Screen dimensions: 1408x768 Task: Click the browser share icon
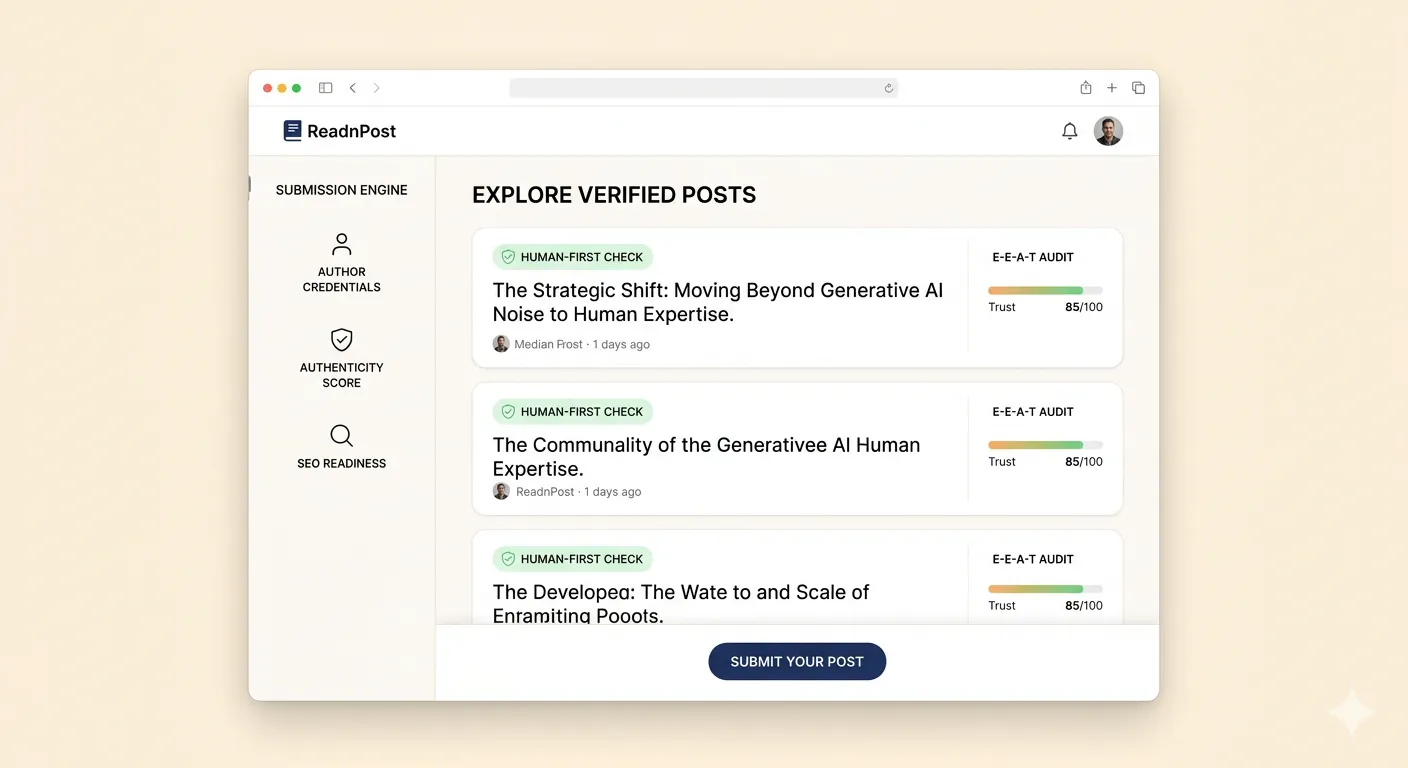(1086, 88)
